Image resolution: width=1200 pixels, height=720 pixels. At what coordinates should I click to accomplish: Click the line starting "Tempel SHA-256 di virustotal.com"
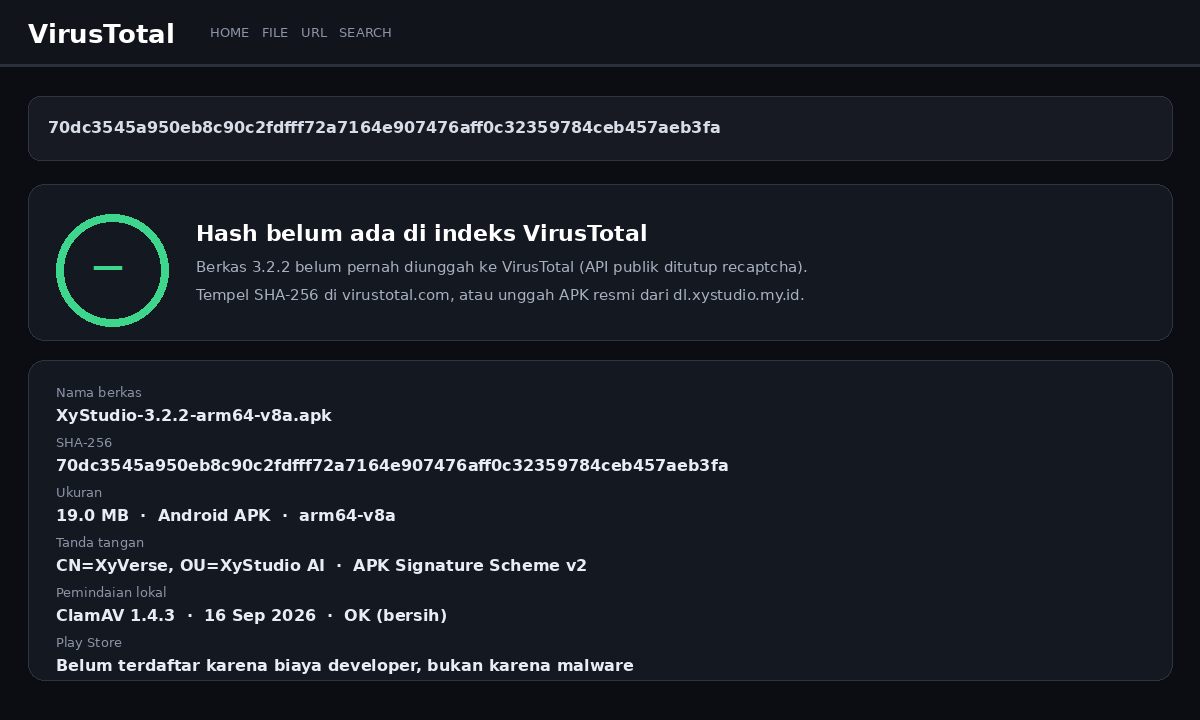click(x=500, y=296)
